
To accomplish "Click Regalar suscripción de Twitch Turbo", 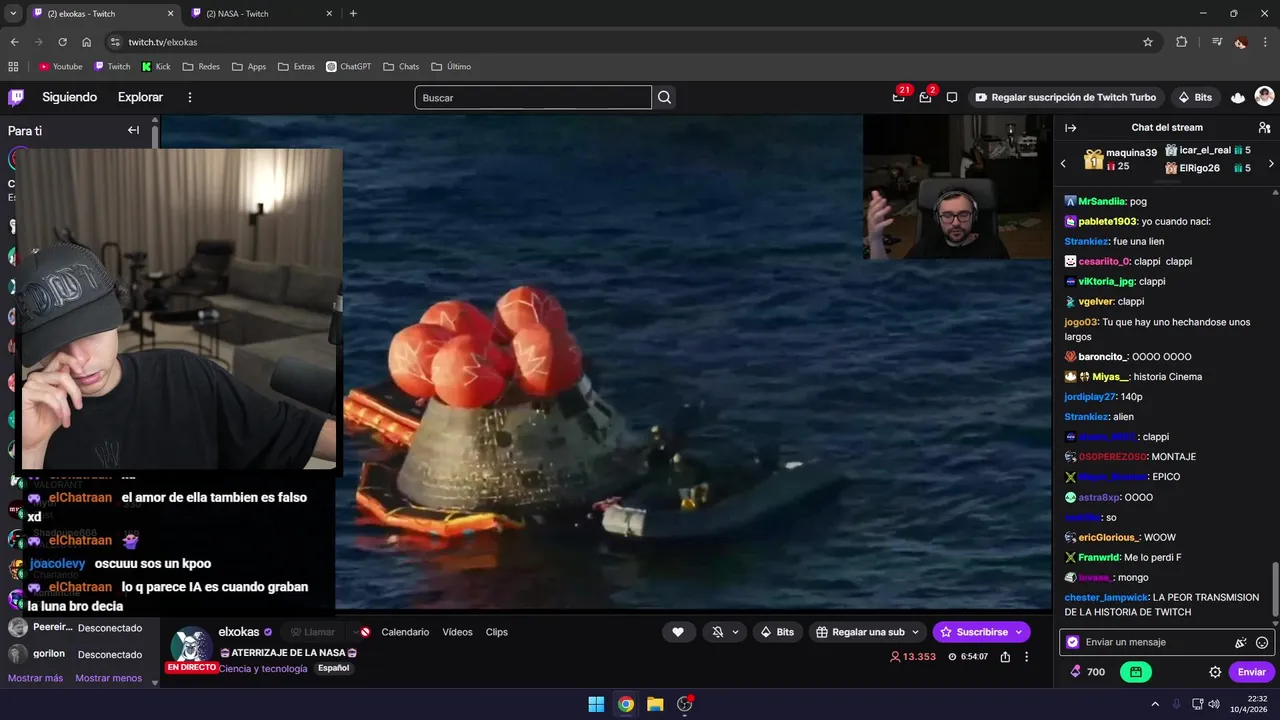I will coord(1066,97).
